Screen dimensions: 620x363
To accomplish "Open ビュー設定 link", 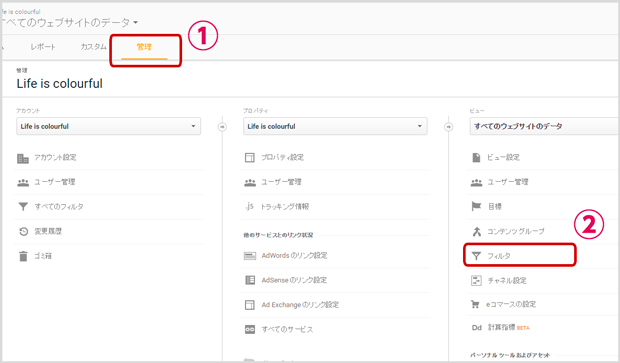I will click(503, 157).
